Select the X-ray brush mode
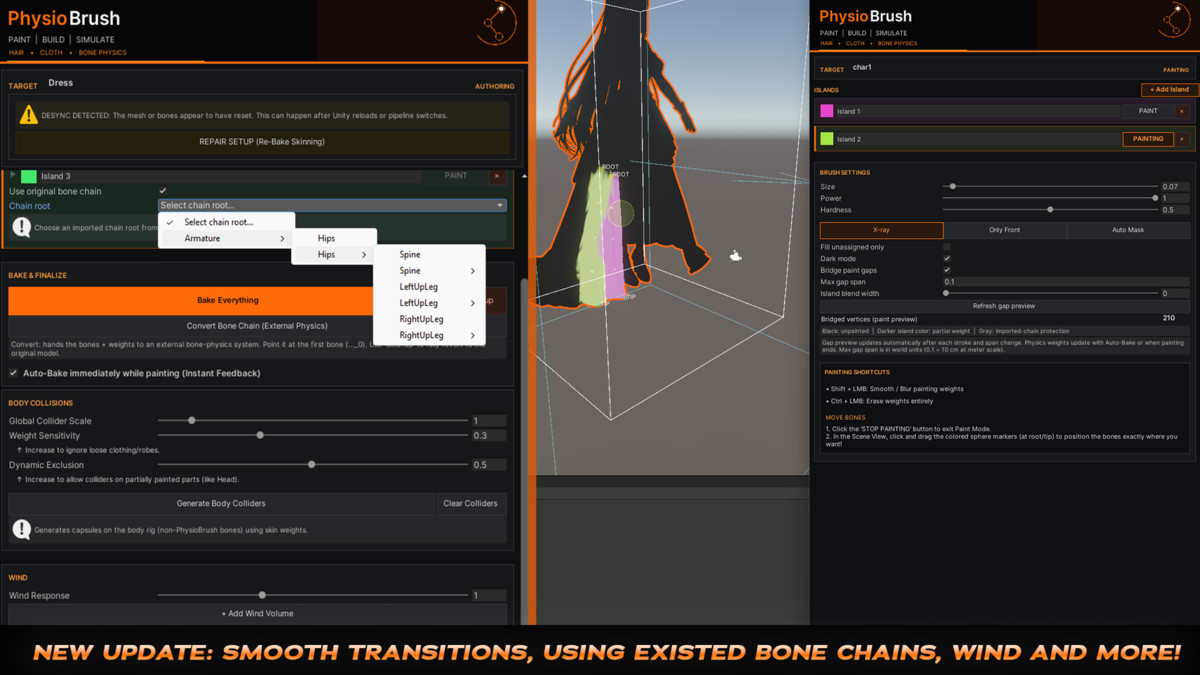 click(881, 230)
